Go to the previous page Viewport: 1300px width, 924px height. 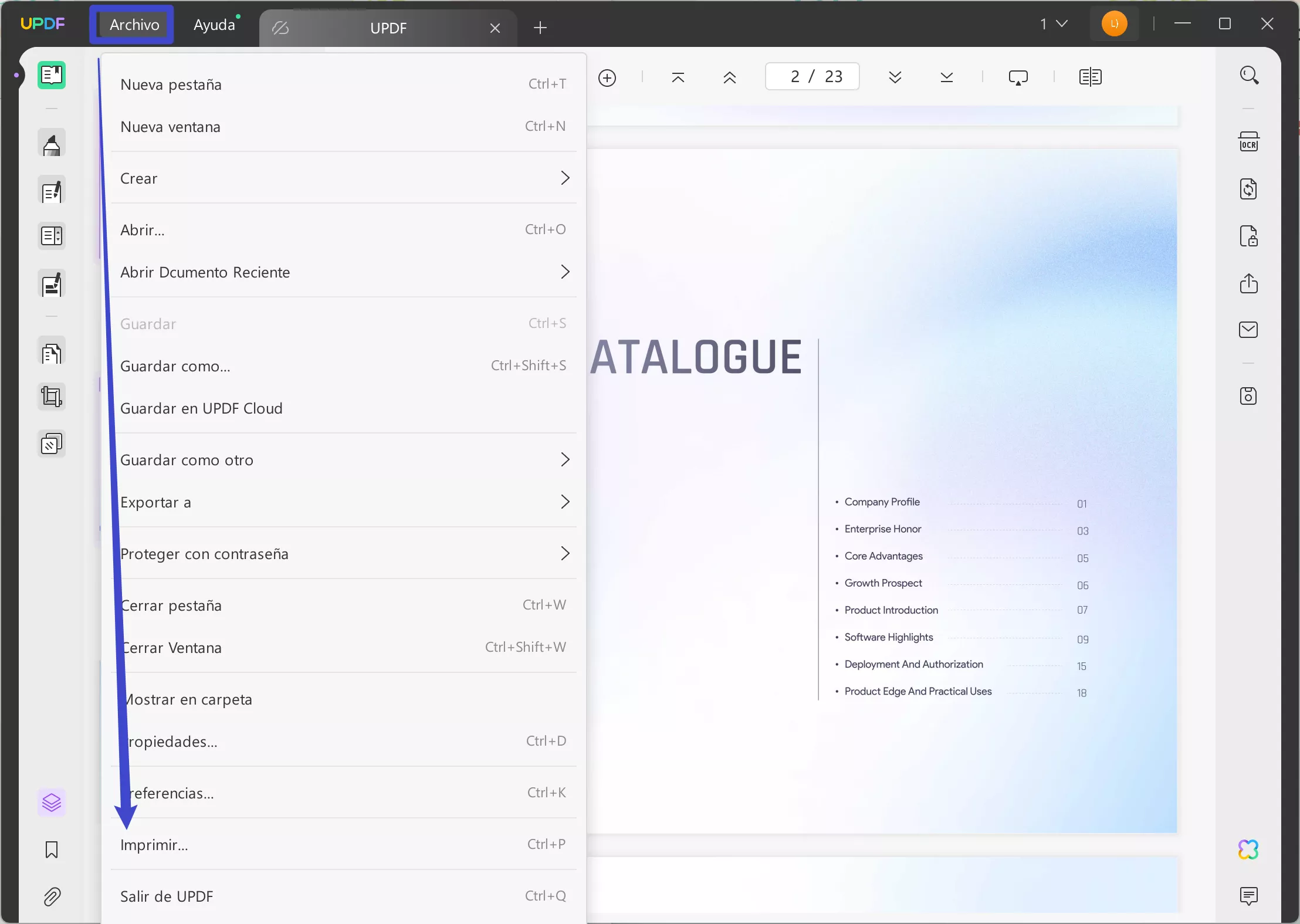pyautogui.click(x=730, y=77)
